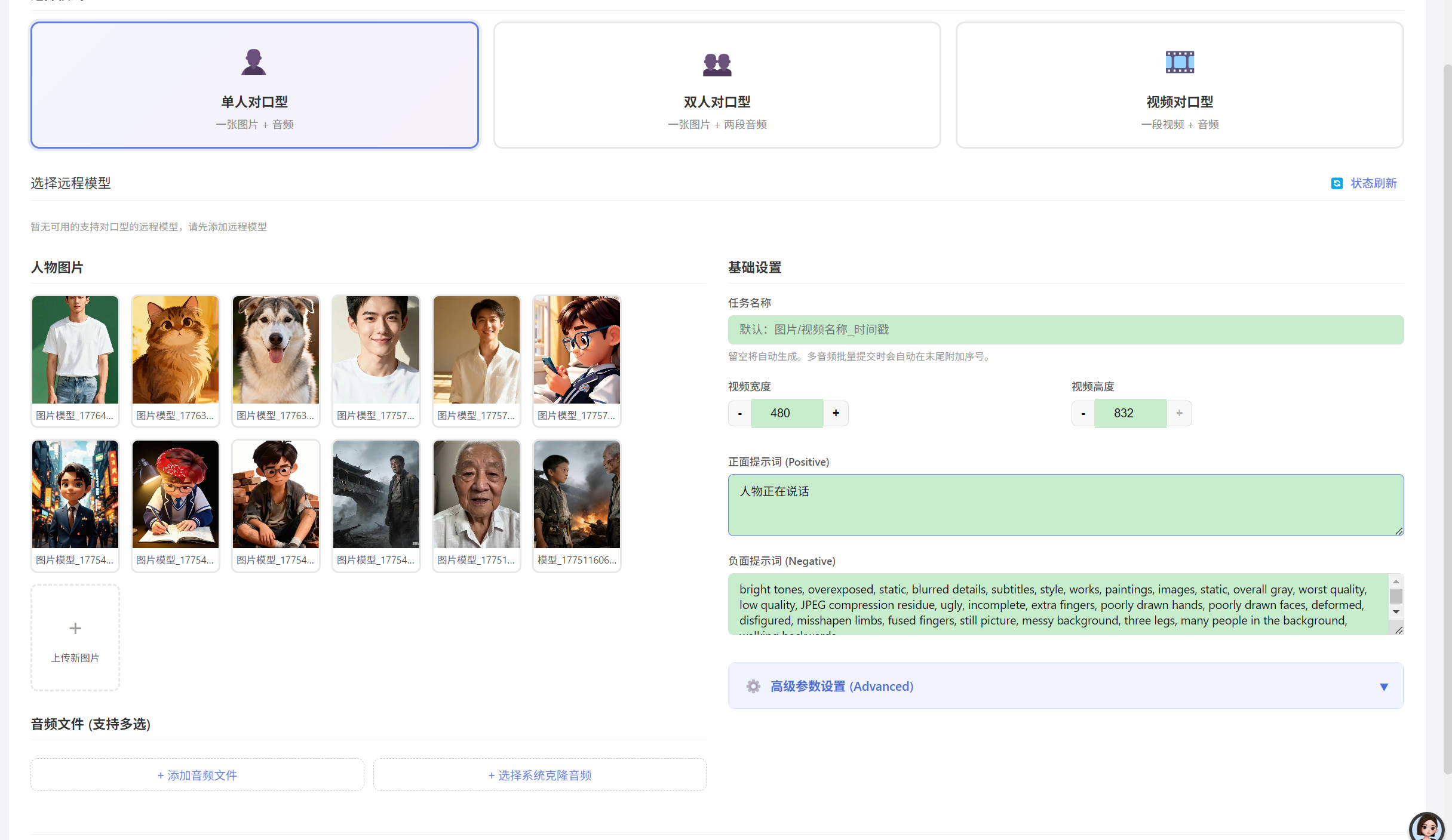Click the 添加音频文件 button
Screen dimensions: 1452x840
tap(197, 775)
